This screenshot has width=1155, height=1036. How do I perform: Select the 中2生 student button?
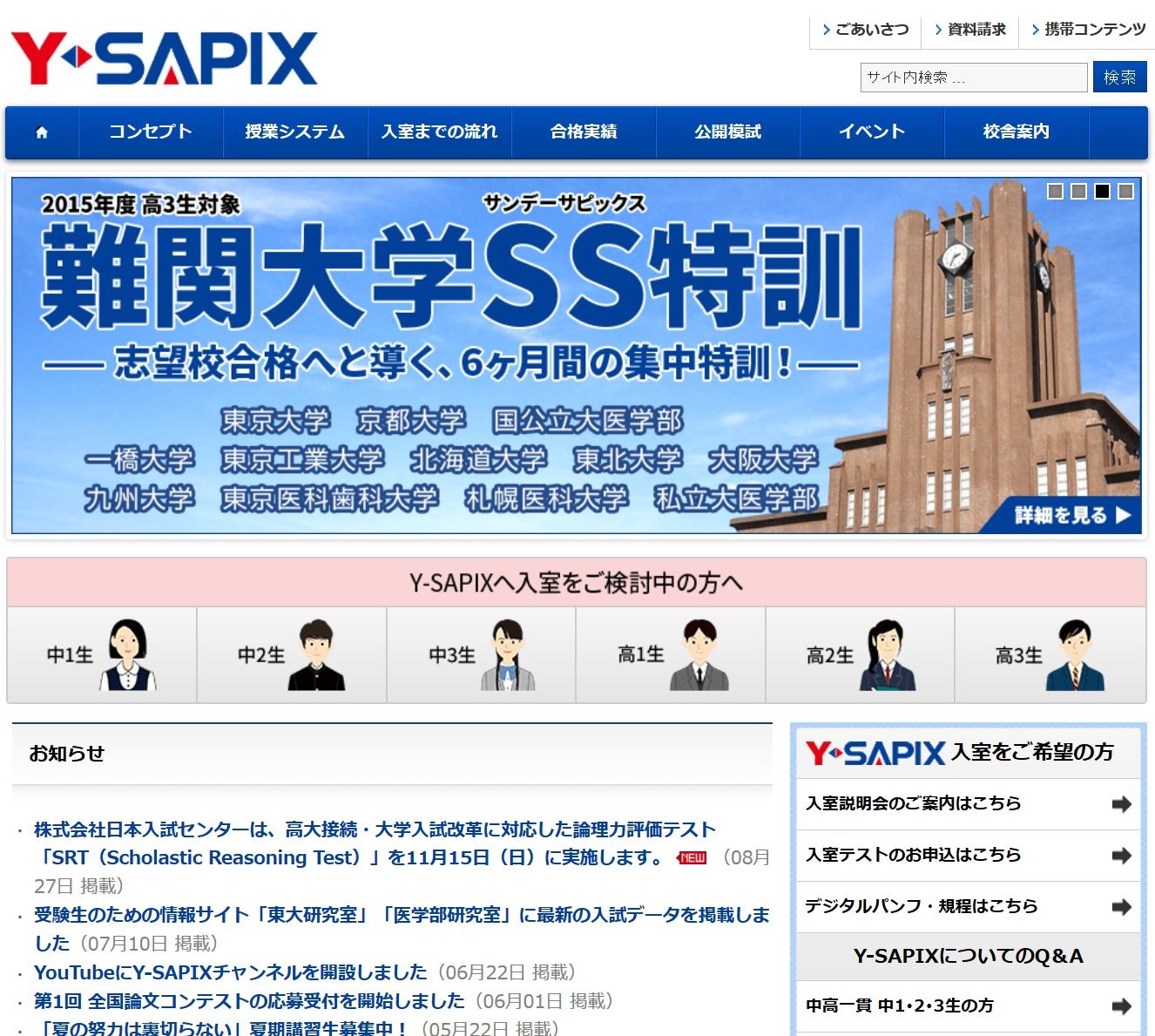292,655
